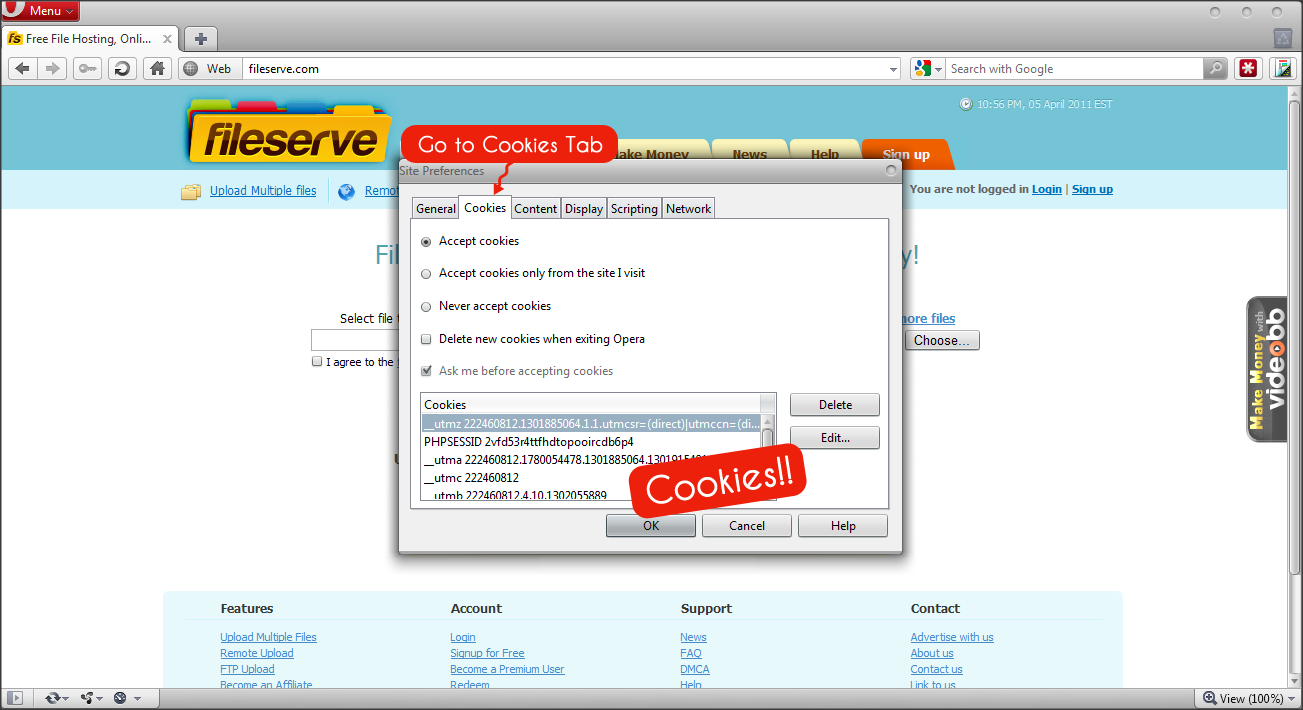
Task: Click the Cancel button
Action: pos(747,526)
